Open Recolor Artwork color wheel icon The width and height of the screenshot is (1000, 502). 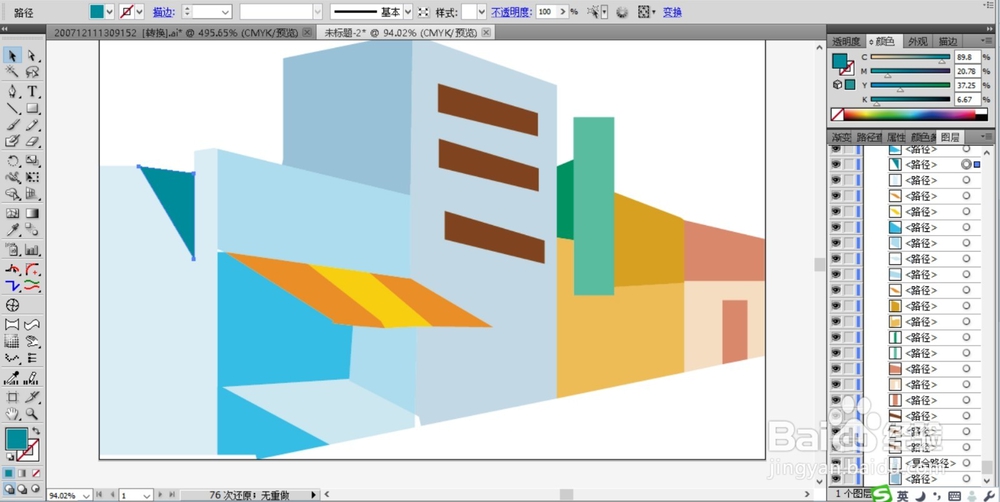622,12
